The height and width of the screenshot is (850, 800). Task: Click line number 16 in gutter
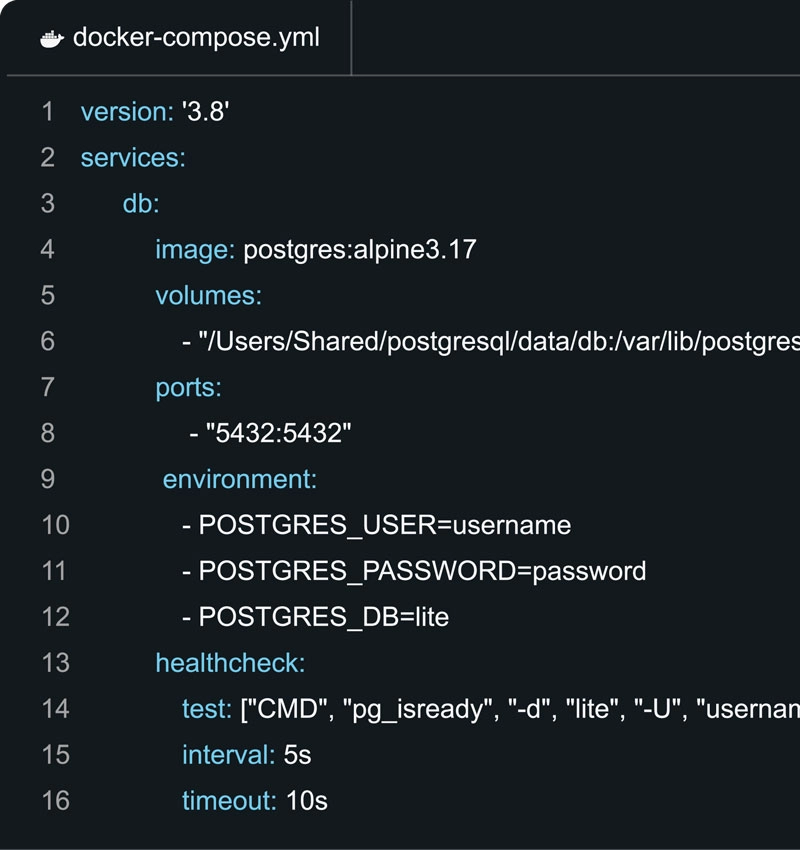54,800
